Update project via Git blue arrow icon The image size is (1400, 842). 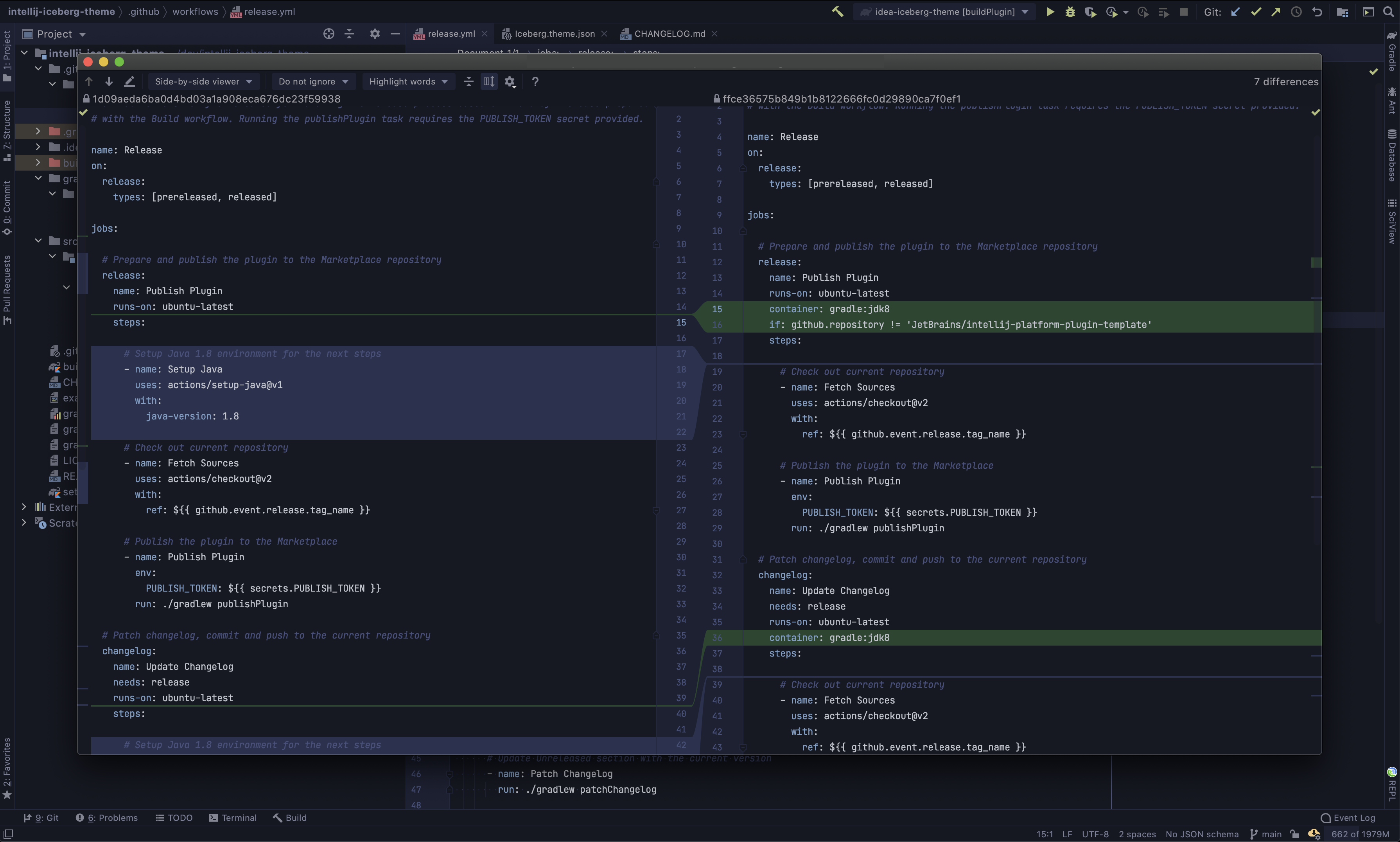click(x=1235, y=11)
